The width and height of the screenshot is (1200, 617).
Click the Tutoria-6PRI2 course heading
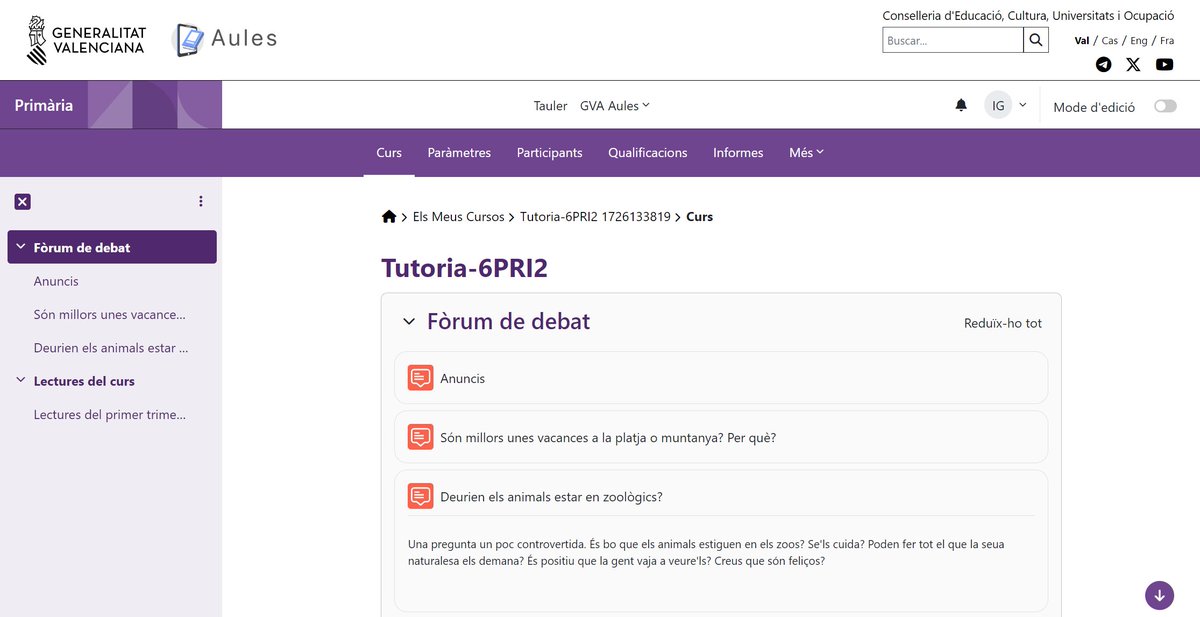coord(464,268)
